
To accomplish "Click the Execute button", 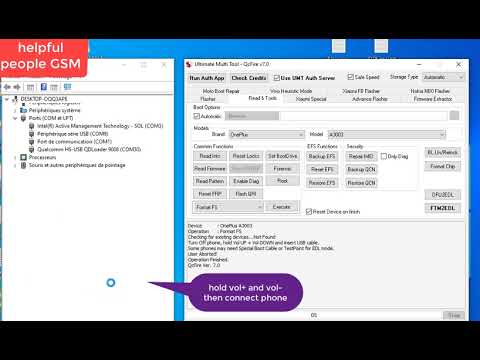I will point(282,207).
